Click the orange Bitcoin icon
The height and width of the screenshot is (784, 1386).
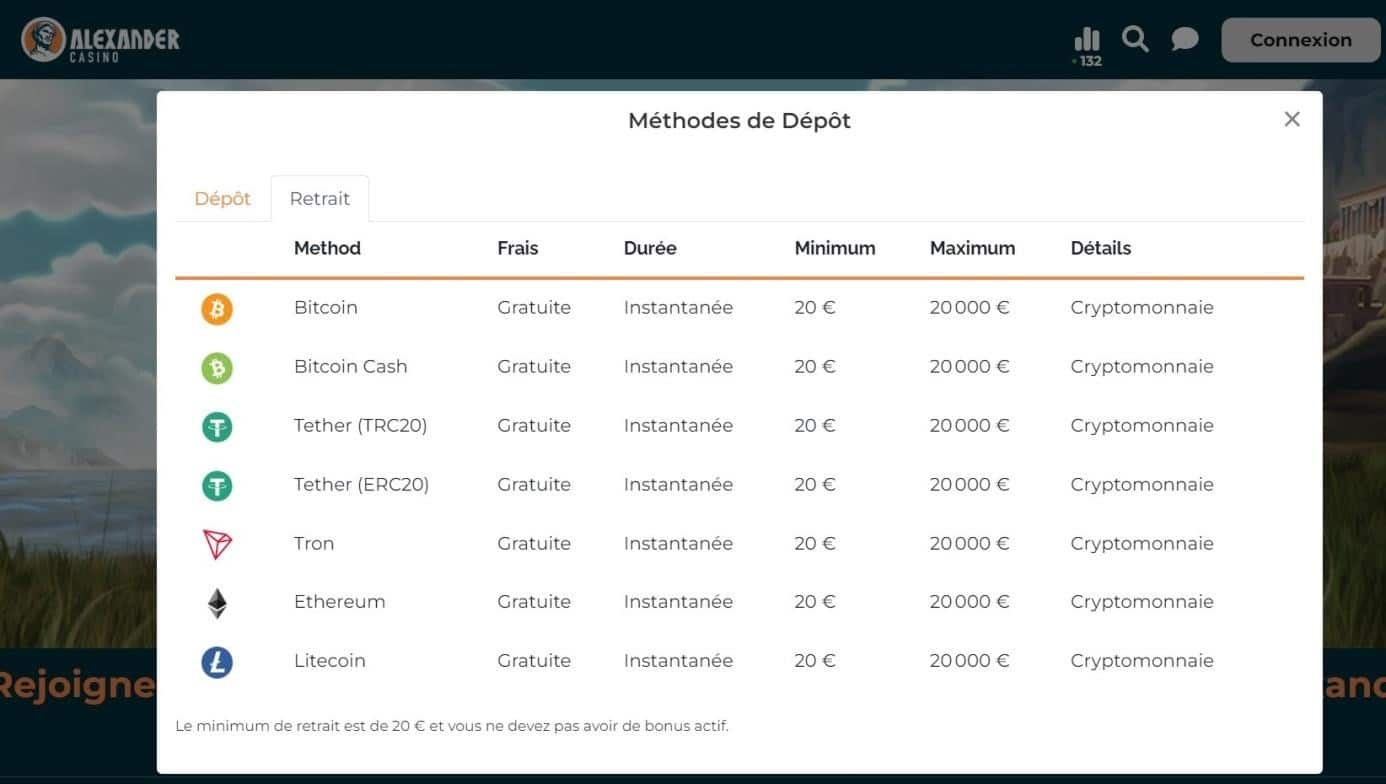pyautogui.click(x=217, y=309)
